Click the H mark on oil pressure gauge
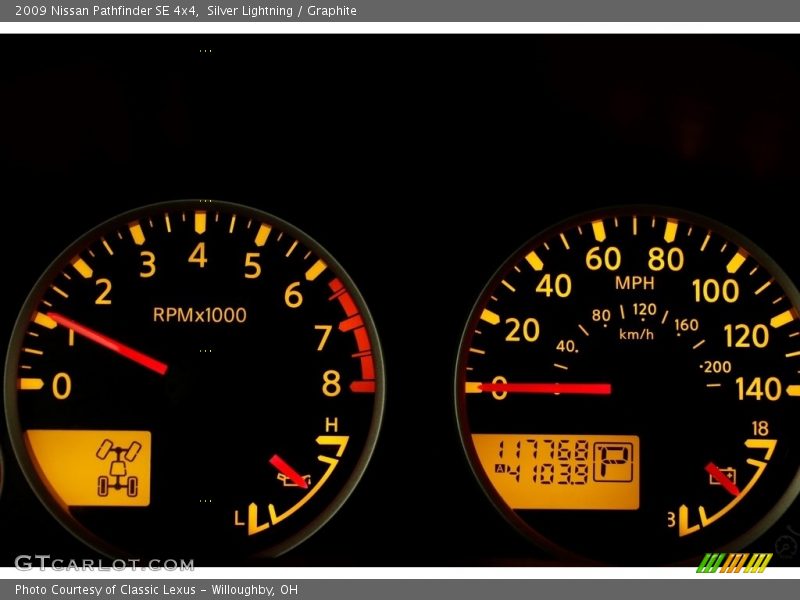The width and height of the screenshot is (800, 600). (331, 424)
